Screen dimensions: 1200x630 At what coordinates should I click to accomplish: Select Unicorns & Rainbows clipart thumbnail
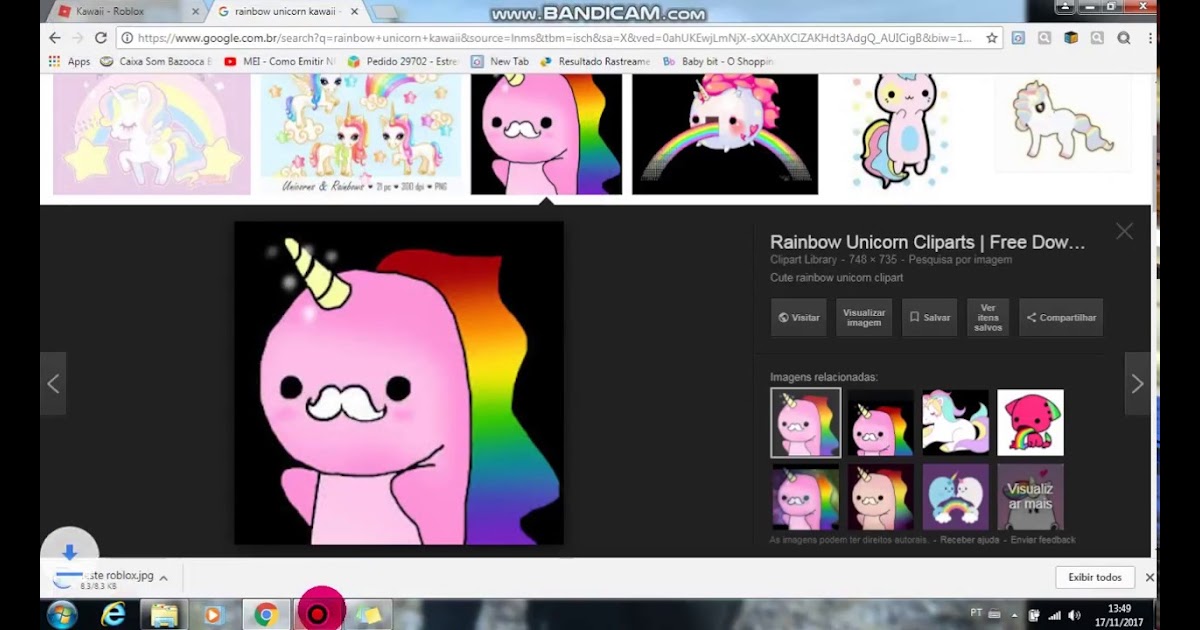[361, 134]
